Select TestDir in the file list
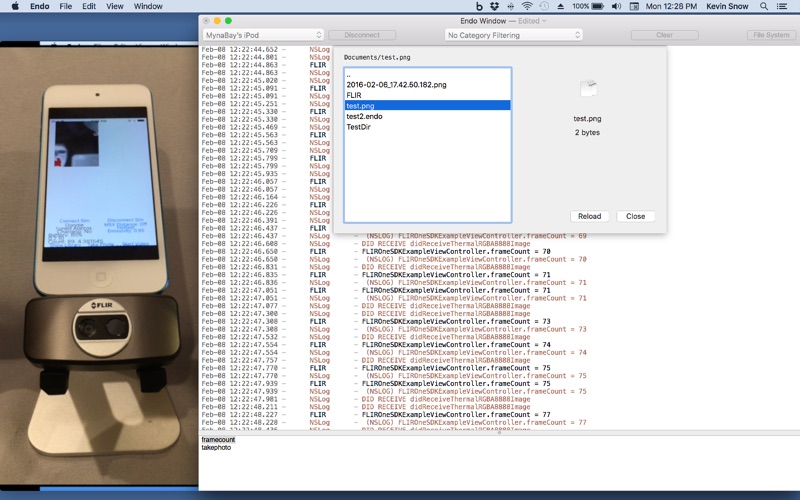Viewport: 800px width, 500px height. tap(428, 127)
